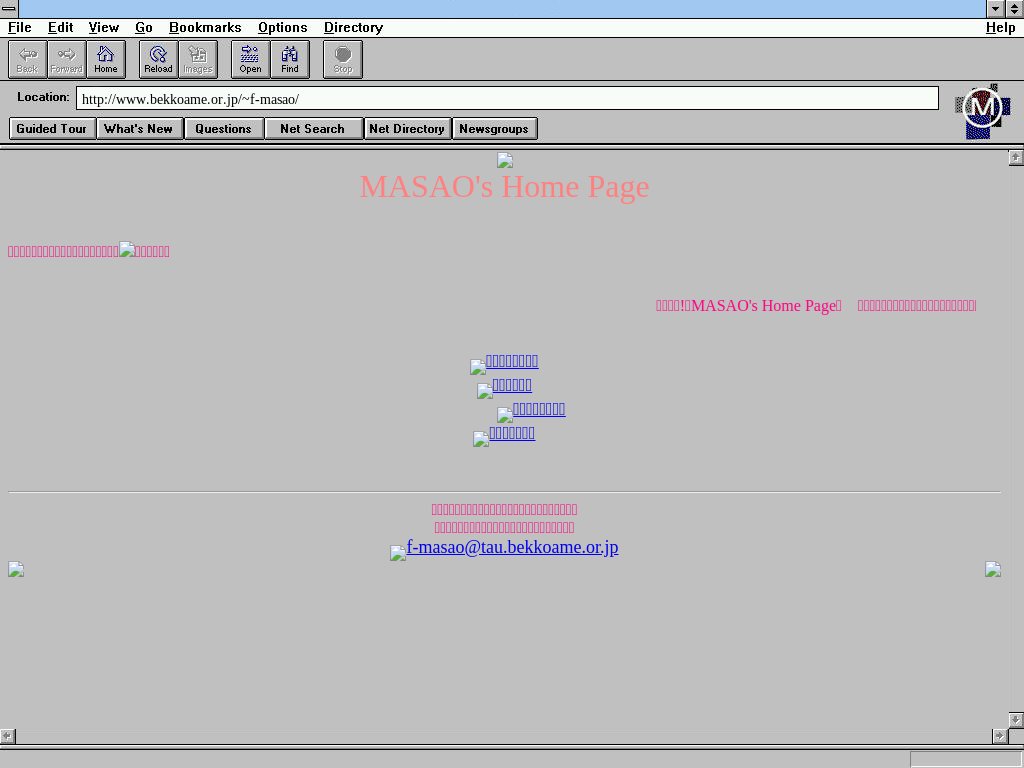Open the Bookmarks menu
This screenshot has height=768, width=1024.
coord(205,27)
